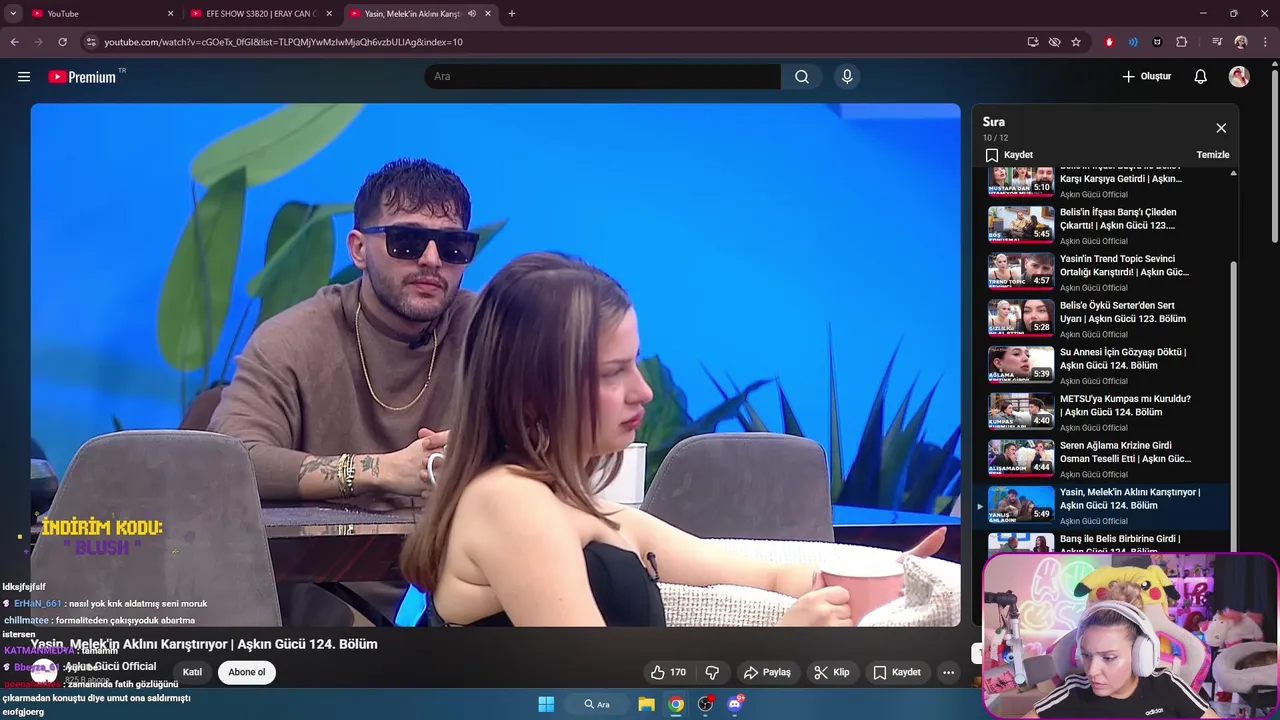Viewport: 1280px width, 720px height.
Task: Mute the playing tab via its speaker icon
Action: pos(472,13)
